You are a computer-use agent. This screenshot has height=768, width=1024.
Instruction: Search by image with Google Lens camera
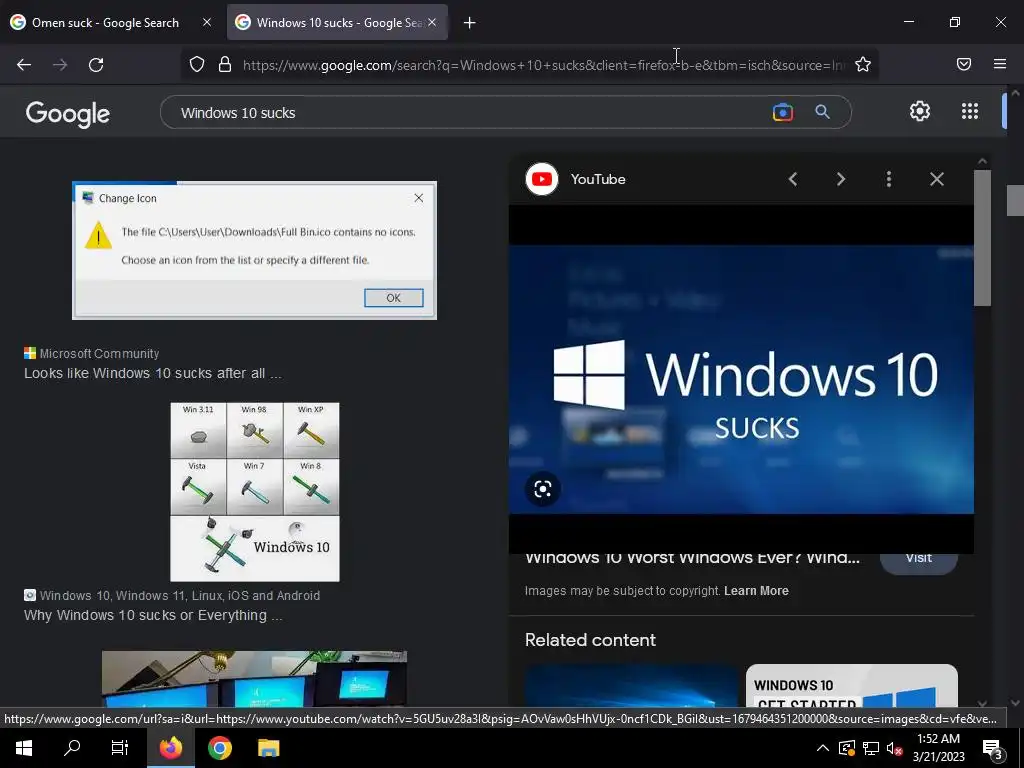point(783,112)
